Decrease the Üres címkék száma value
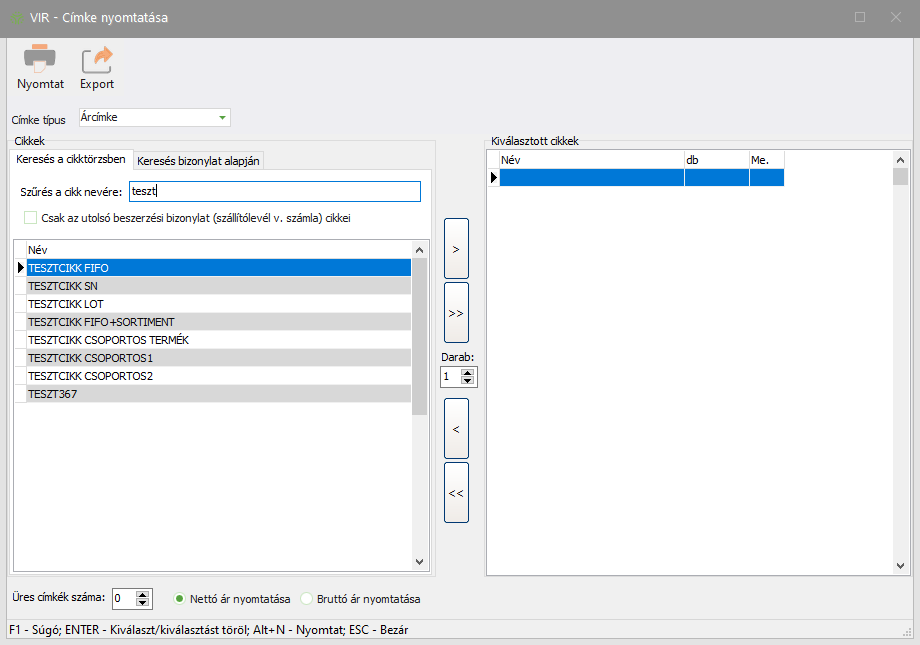The width and height of the screenshot is (920, 645). tap(143, 603)
